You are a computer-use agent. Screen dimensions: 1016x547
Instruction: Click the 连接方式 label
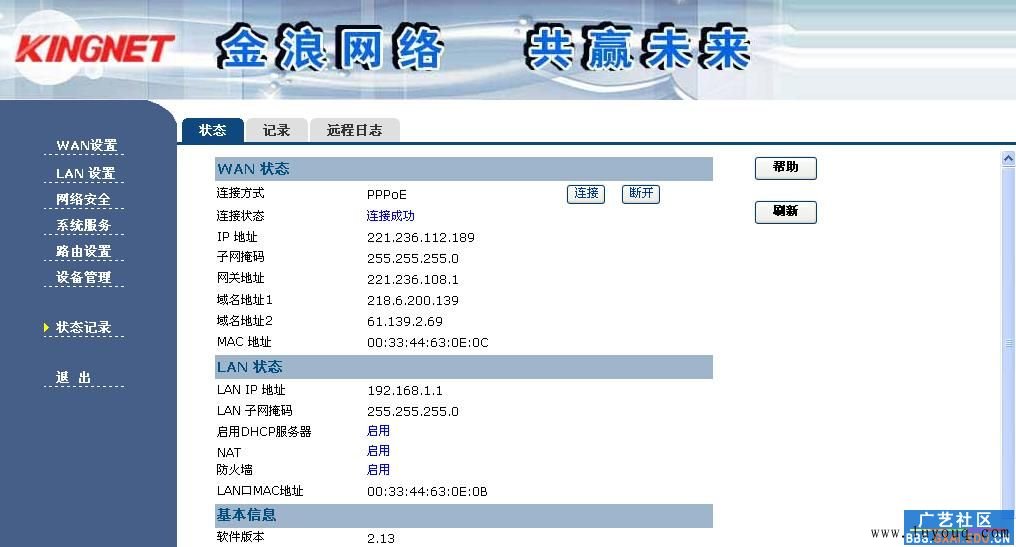(x=240, y=193)
